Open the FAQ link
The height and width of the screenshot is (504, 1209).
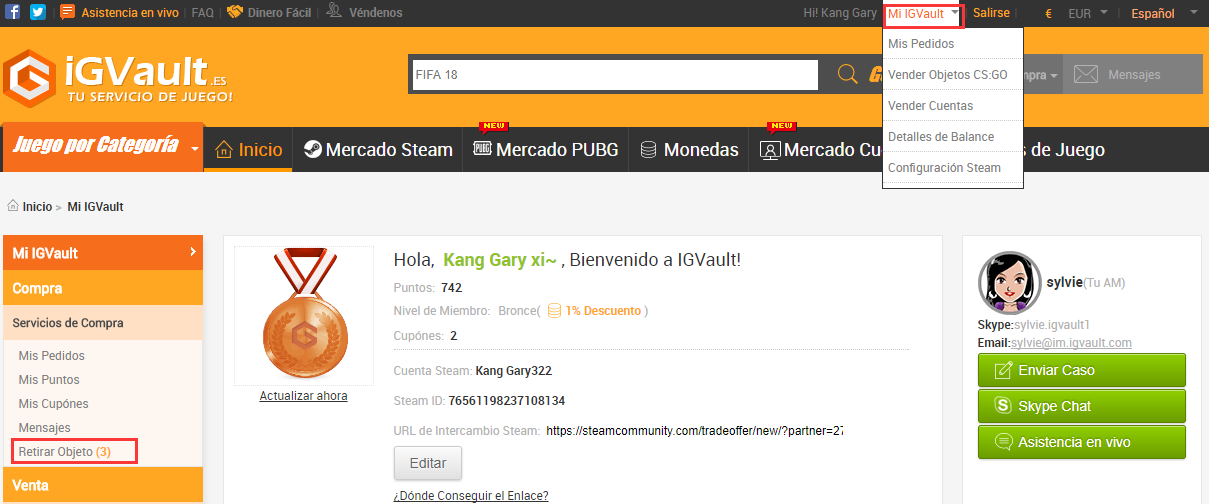[x=203, y=13]
